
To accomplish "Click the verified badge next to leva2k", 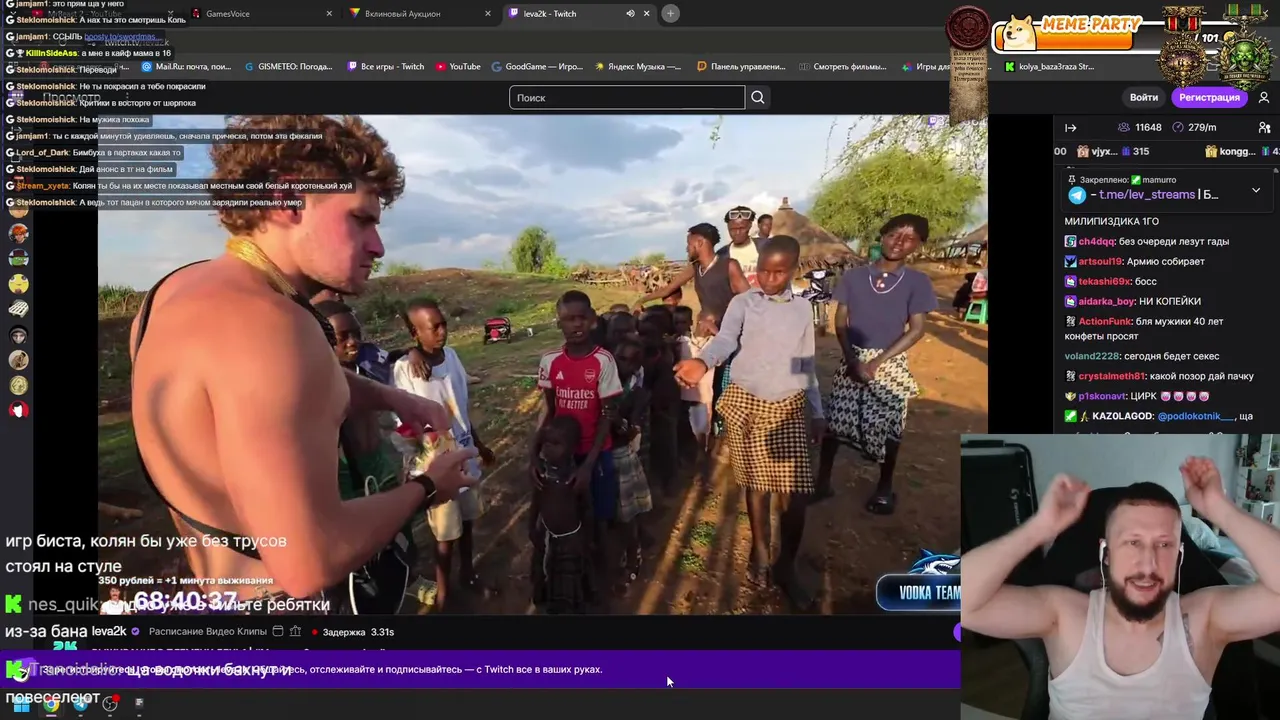I will [x=135, y=632].
